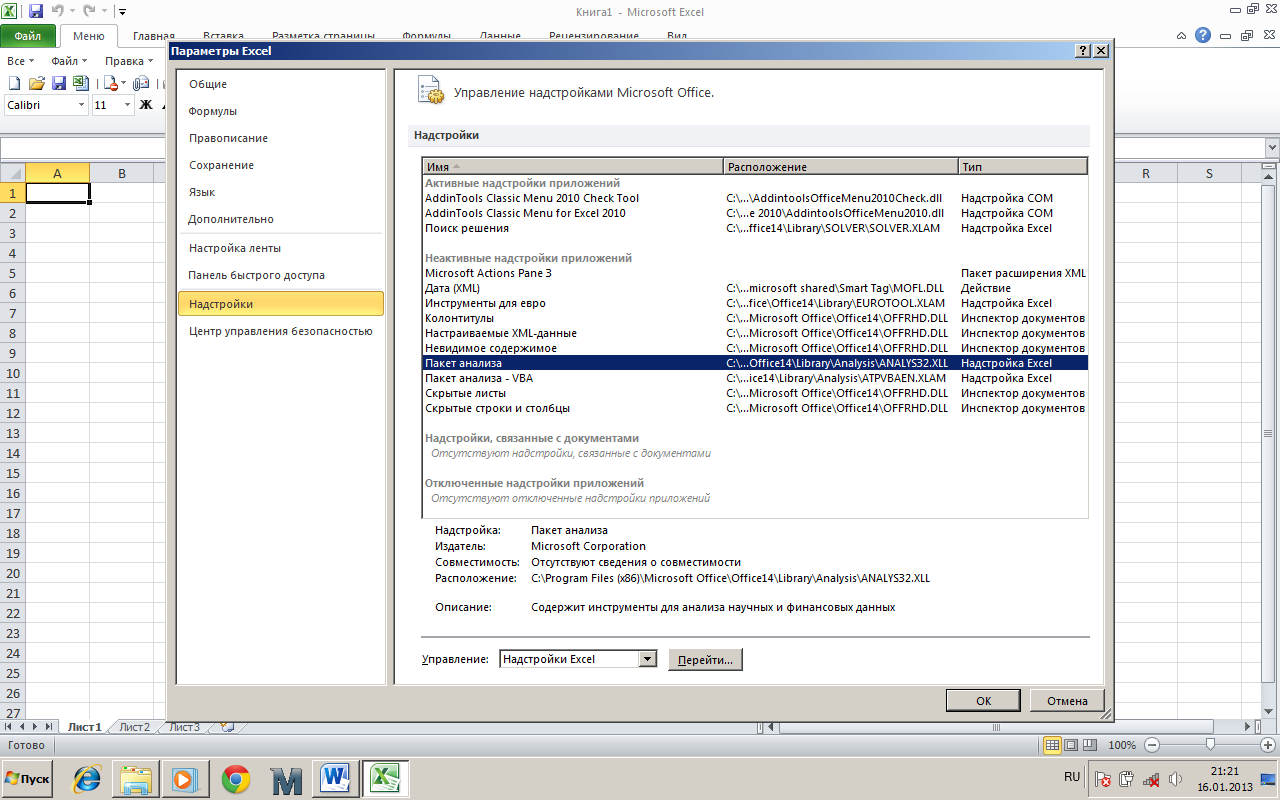Select the Центр управления безопасностью category
Screen dimensions: 1280x800
point(280,331)
